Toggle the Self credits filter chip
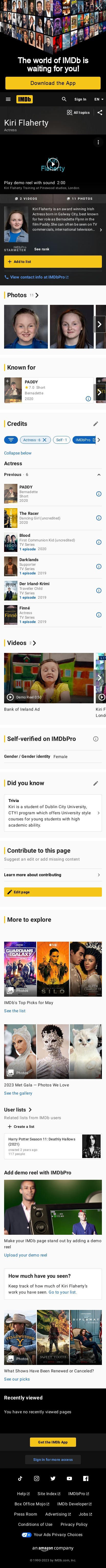106x1568 pixels. (61, 439)
